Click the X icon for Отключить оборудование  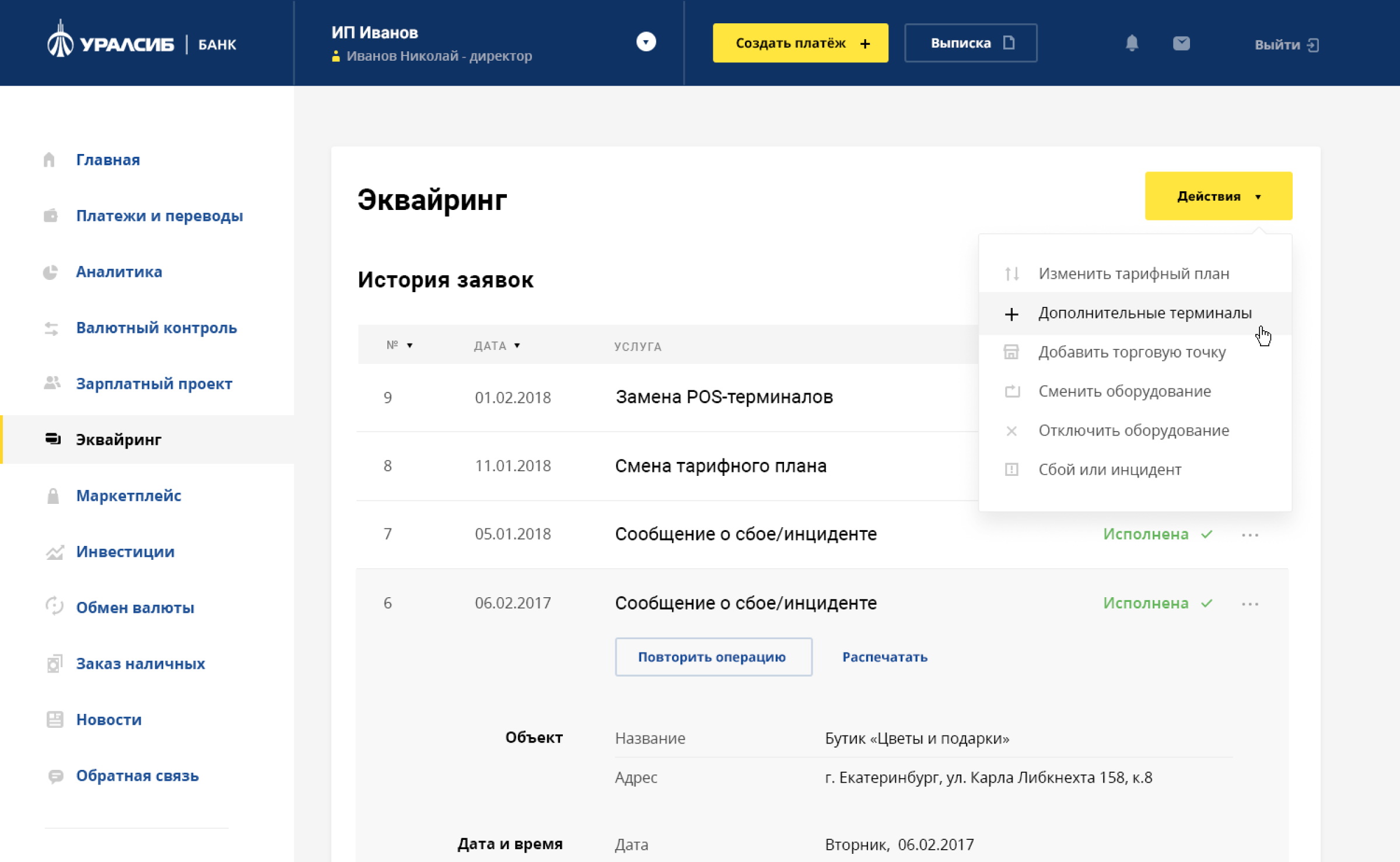(x=1012, y=430)
